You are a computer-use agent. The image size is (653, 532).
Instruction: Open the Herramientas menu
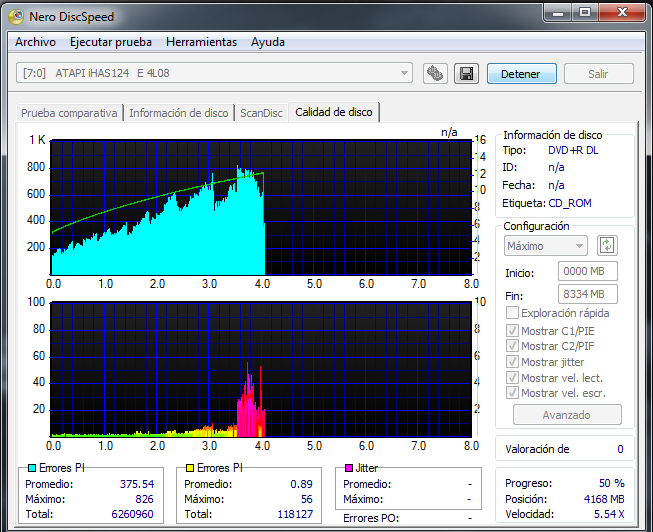201,42
